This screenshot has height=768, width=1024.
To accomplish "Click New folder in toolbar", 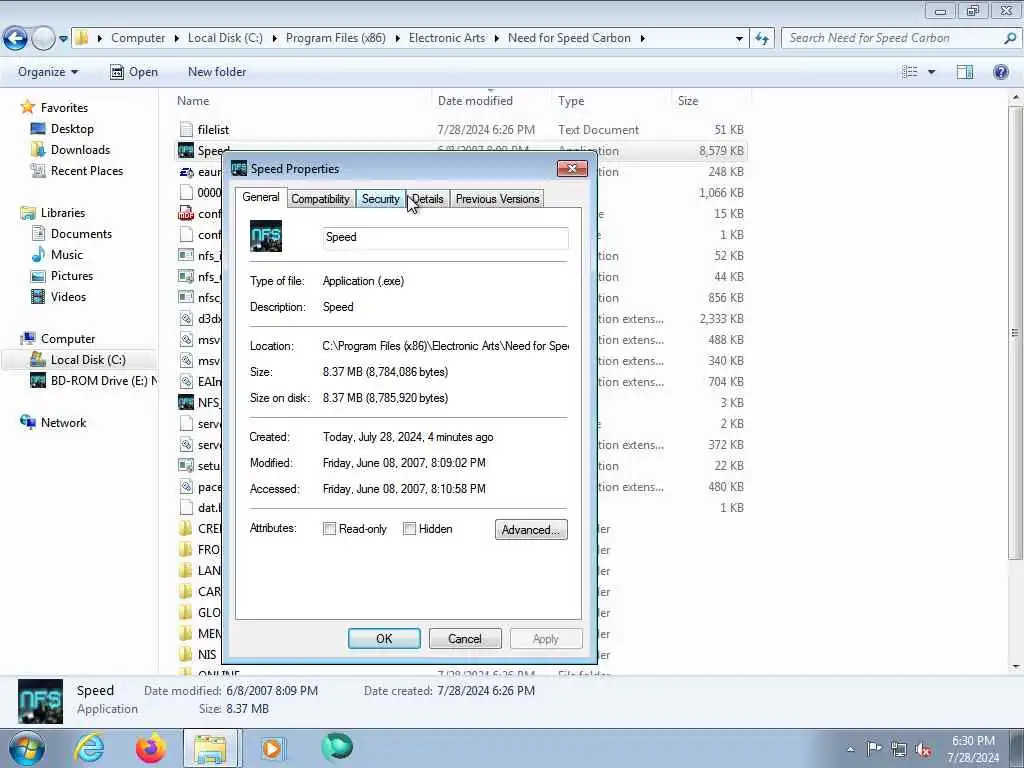I will (217, 72).
